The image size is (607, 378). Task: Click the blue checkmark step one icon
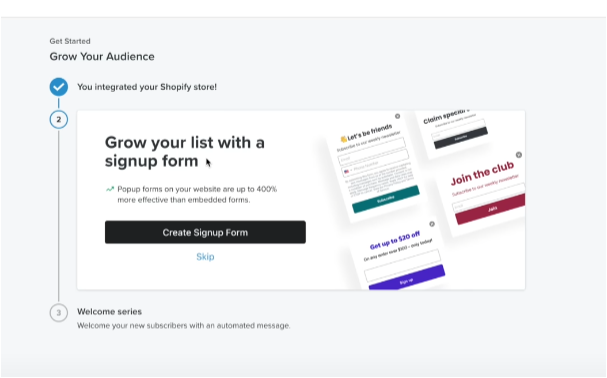[x=58, y=87]
